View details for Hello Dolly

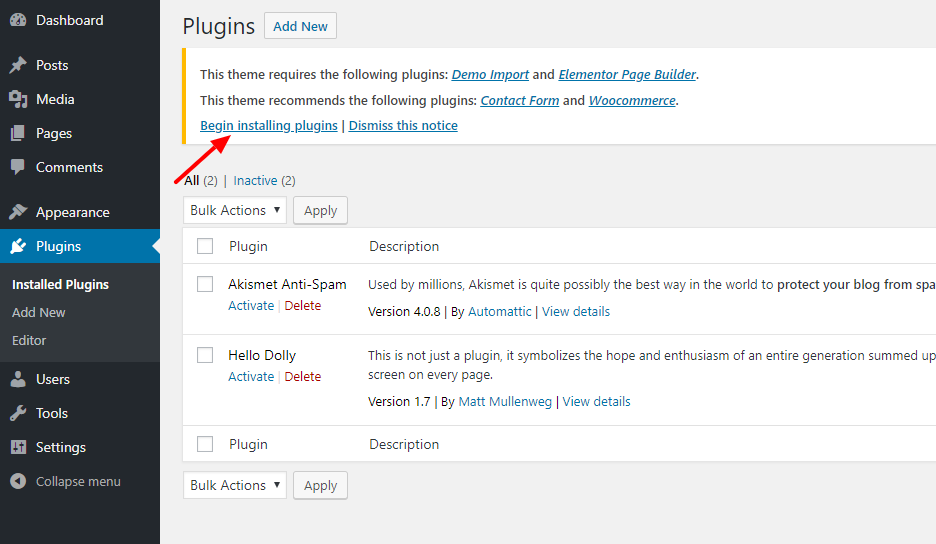point(596,401)
